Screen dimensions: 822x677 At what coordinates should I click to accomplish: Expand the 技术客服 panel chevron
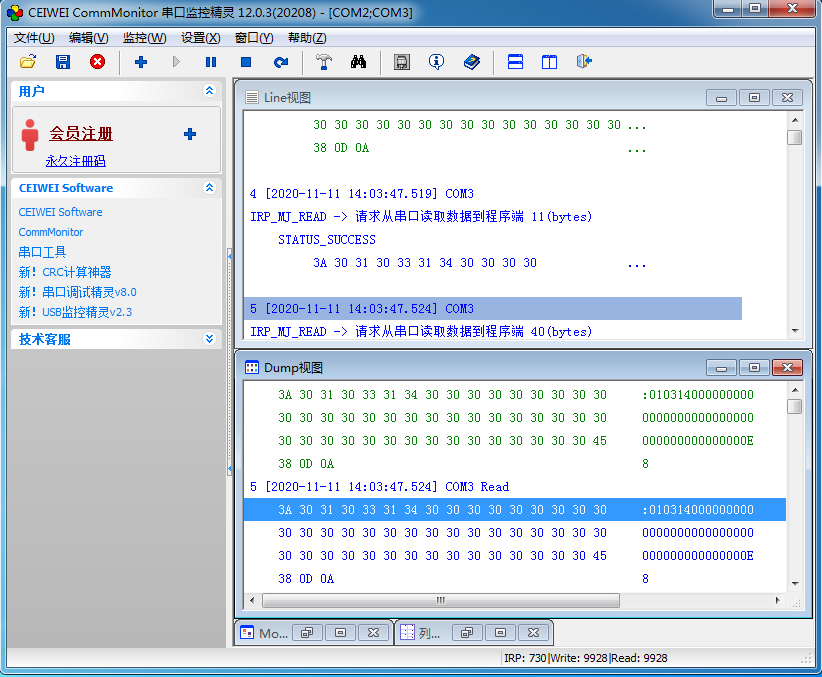tap(209, 339)
